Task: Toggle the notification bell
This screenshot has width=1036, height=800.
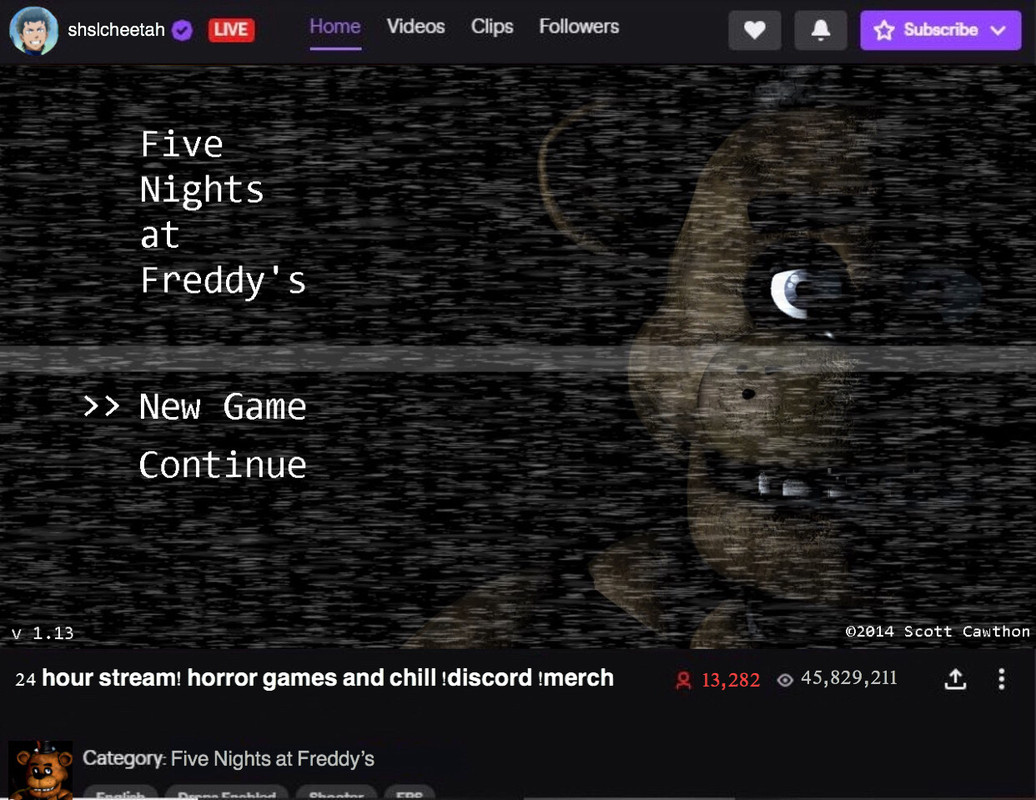Action: click(821, 30)
